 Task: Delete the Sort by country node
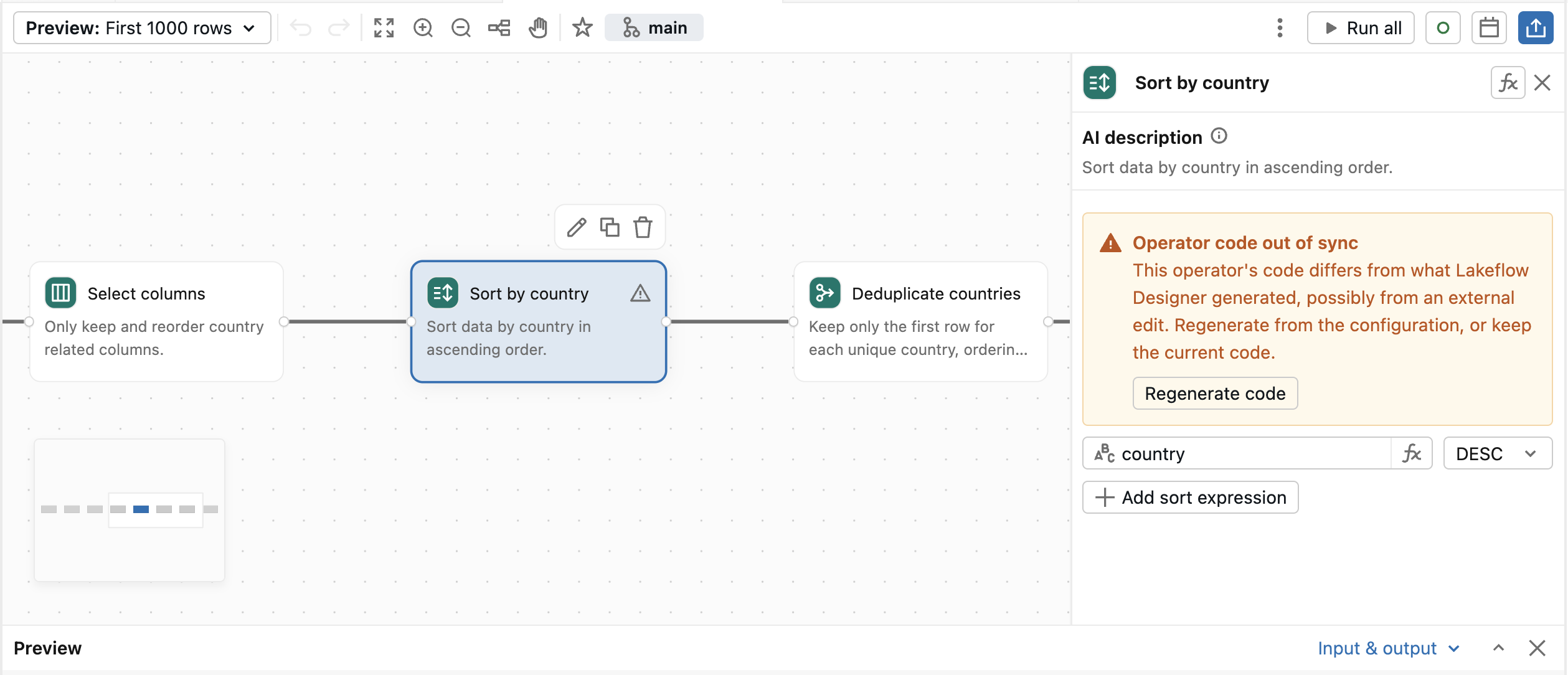(x=643, y=227)
